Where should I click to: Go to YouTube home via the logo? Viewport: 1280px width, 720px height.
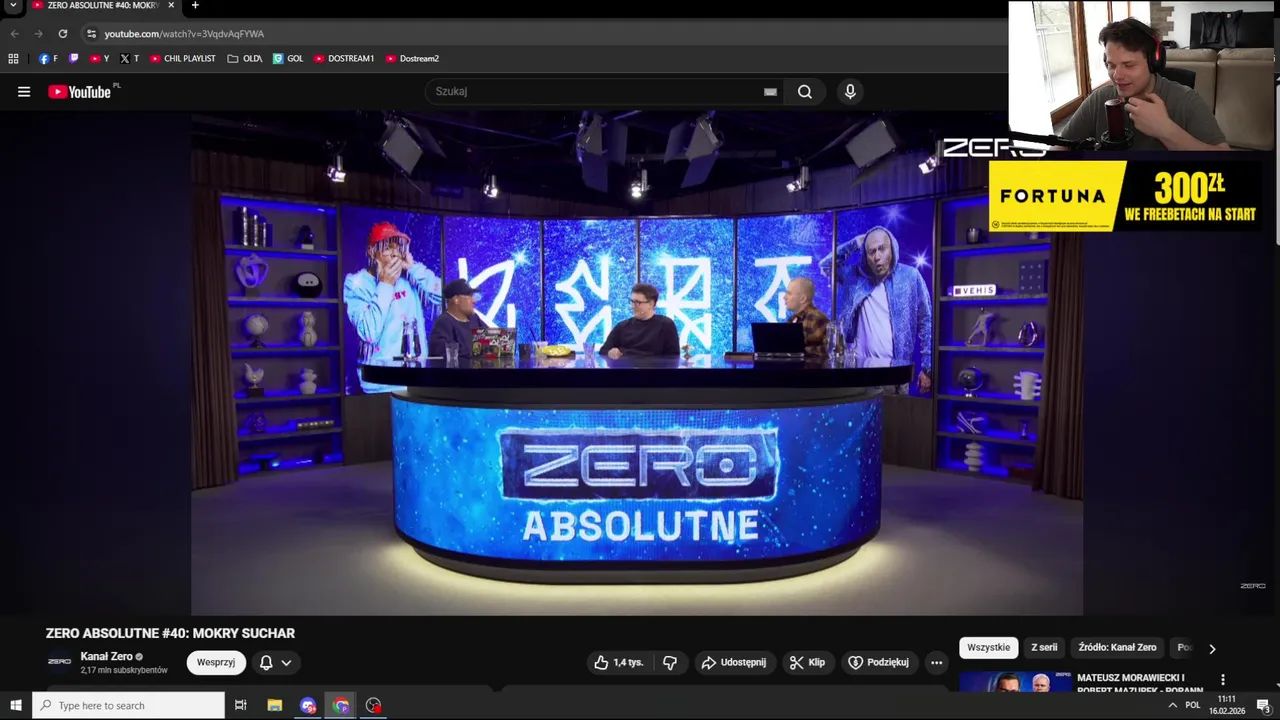[80, 92]
